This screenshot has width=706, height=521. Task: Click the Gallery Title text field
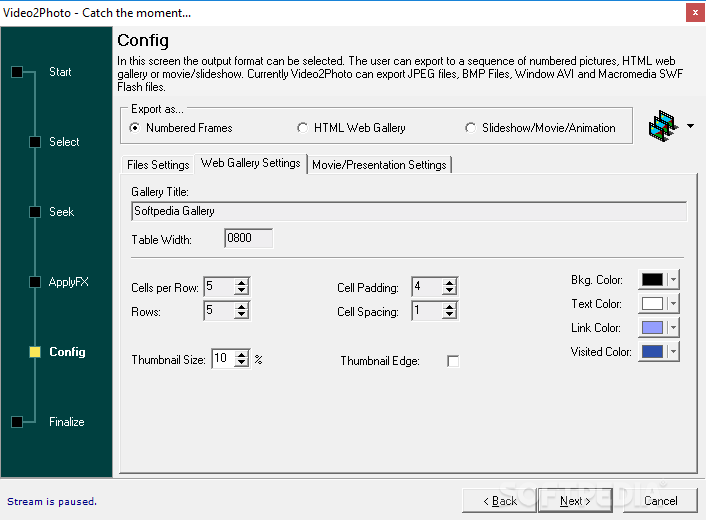pos(409,211)
